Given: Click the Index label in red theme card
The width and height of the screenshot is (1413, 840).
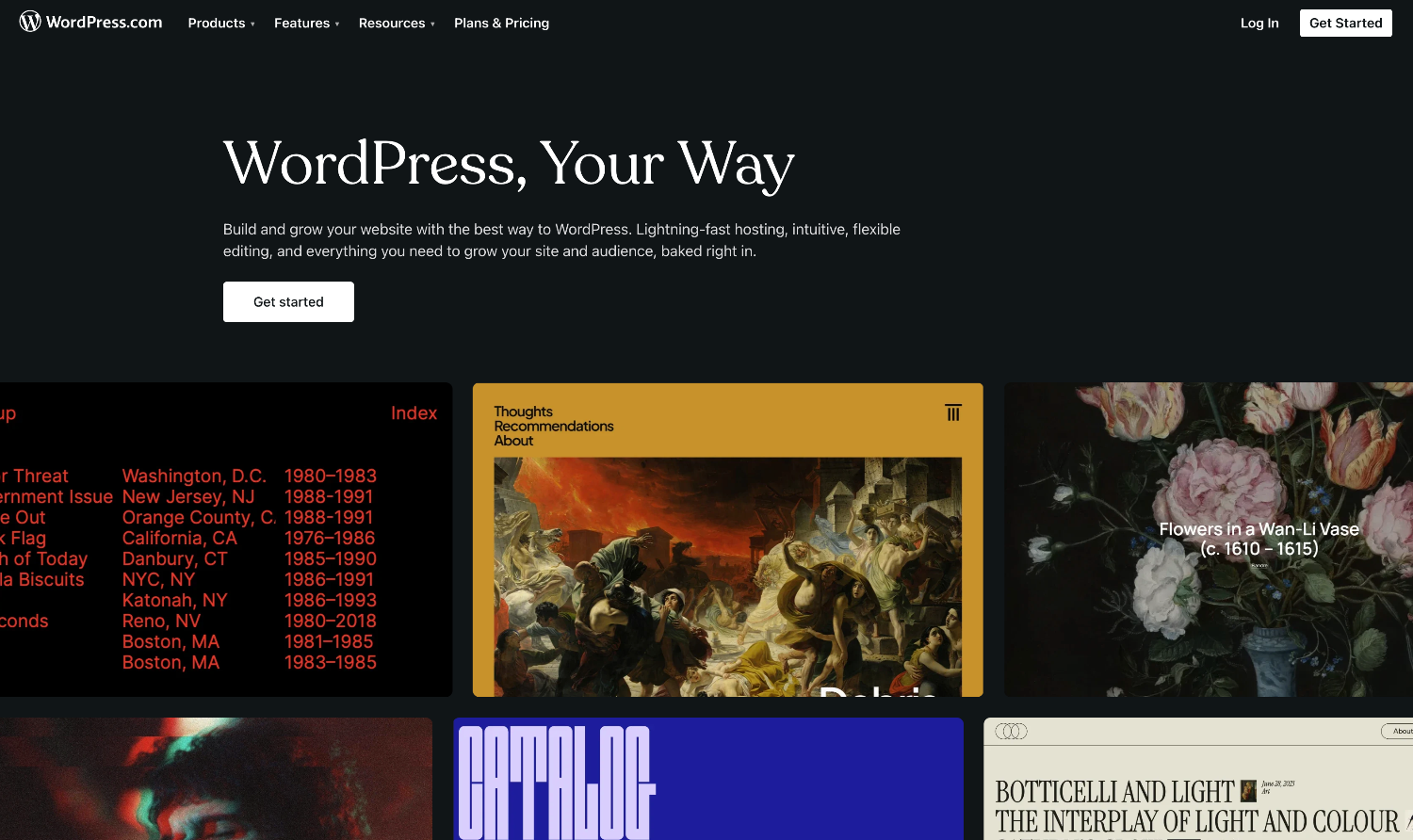Looking at the screenshot, I should pos(414,412).
